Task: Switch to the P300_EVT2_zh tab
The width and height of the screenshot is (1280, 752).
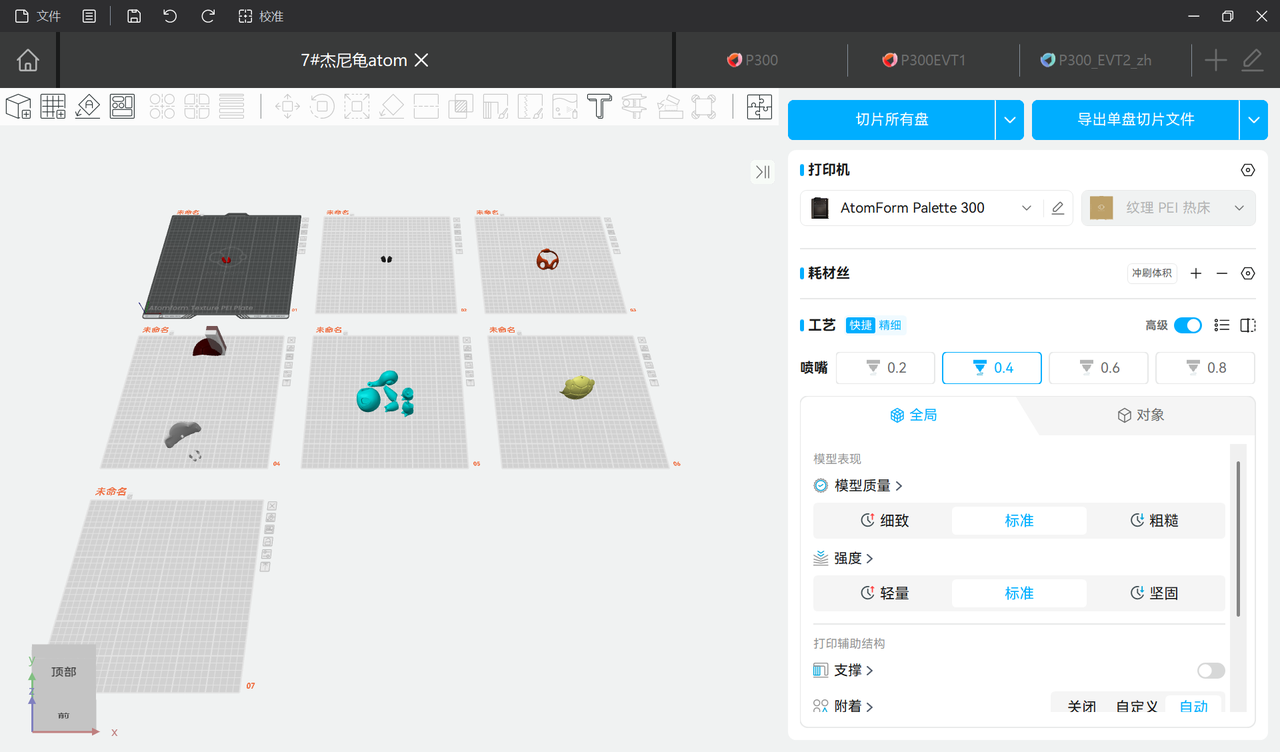Action: [1095, 60]
